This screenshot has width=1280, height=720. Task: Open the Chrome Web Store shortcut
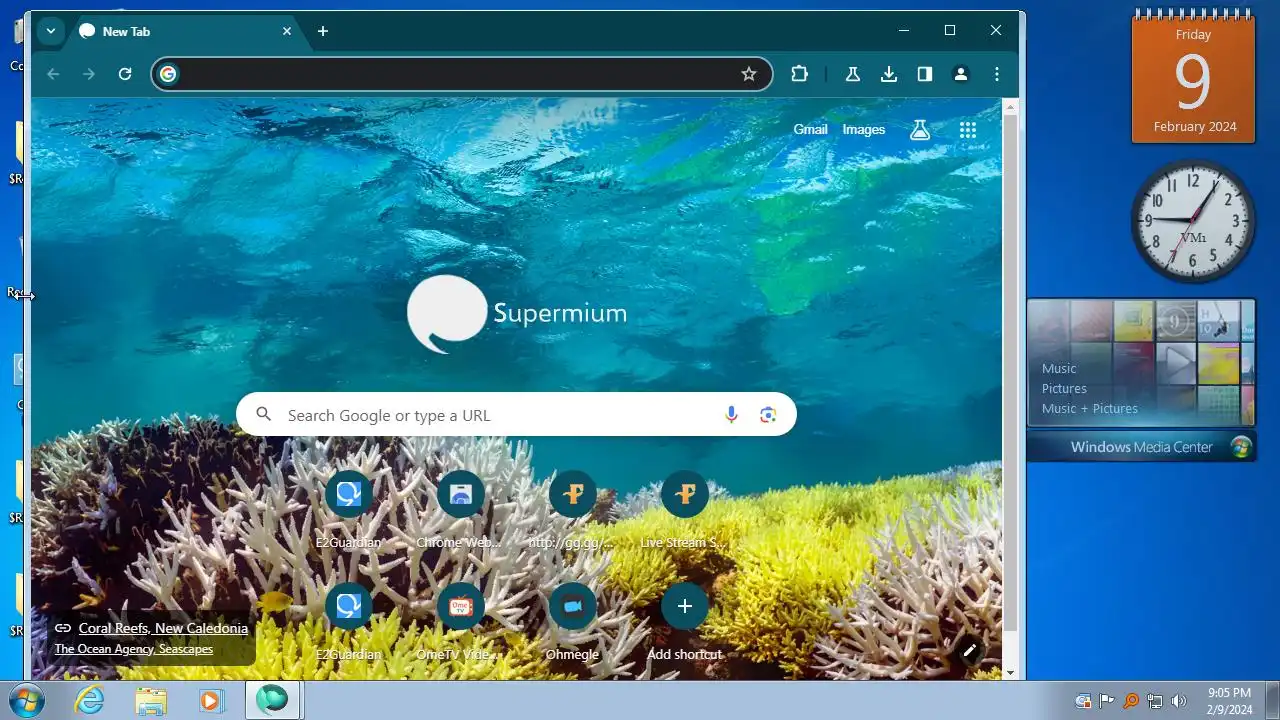461,511
